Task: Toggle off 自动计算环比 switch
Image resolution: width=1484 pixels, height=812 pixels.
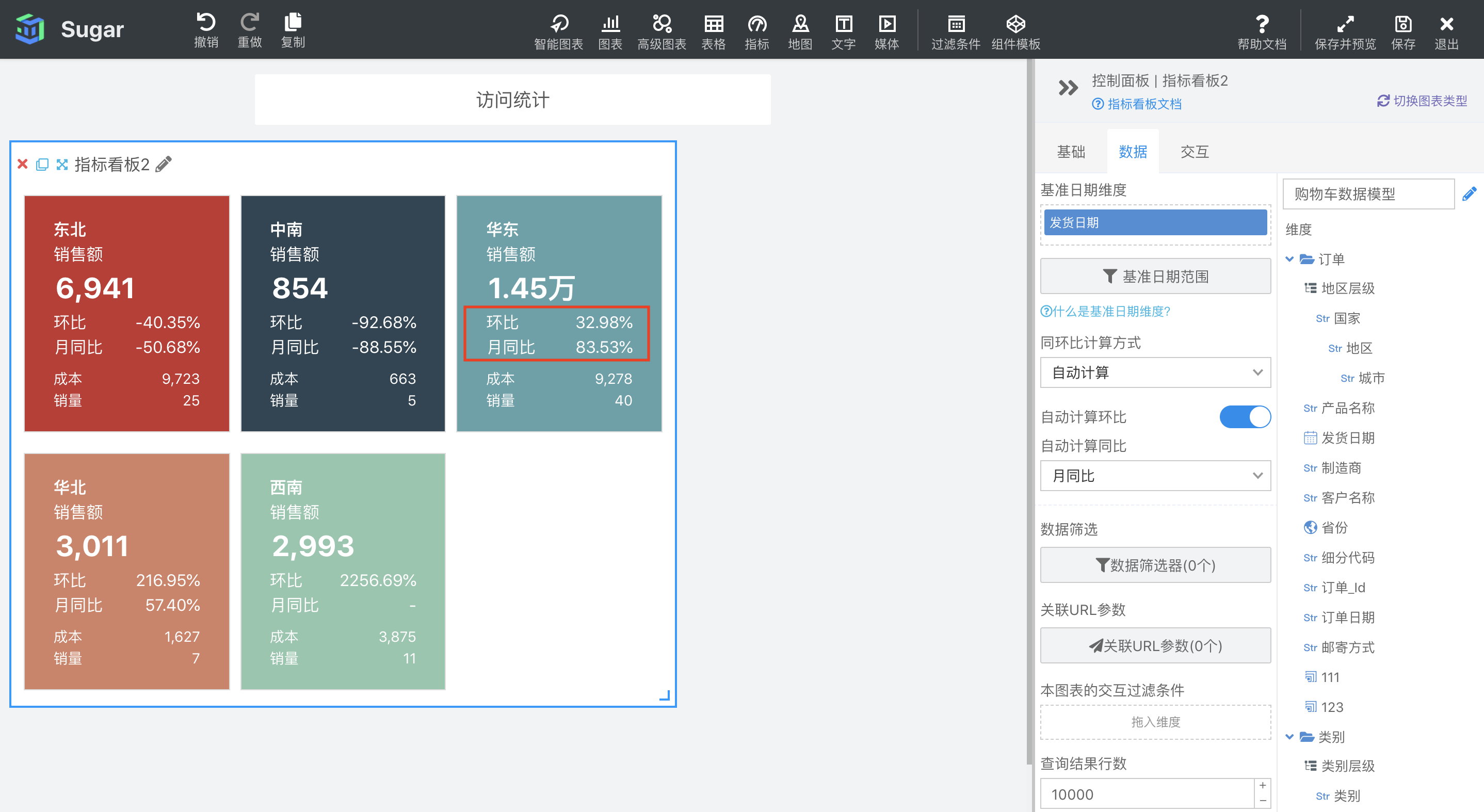Action: pyautogui.click(x=1245, y=417)
